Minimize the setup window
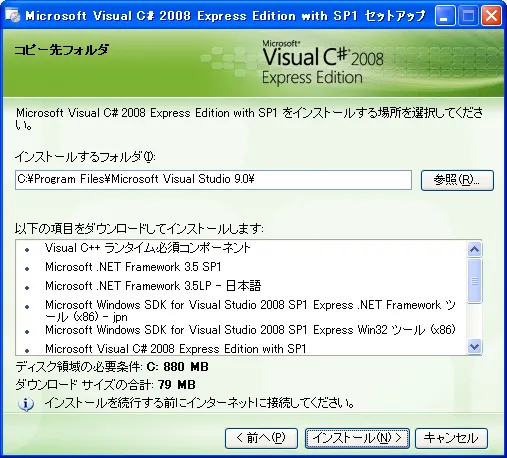 click(445, 16)
